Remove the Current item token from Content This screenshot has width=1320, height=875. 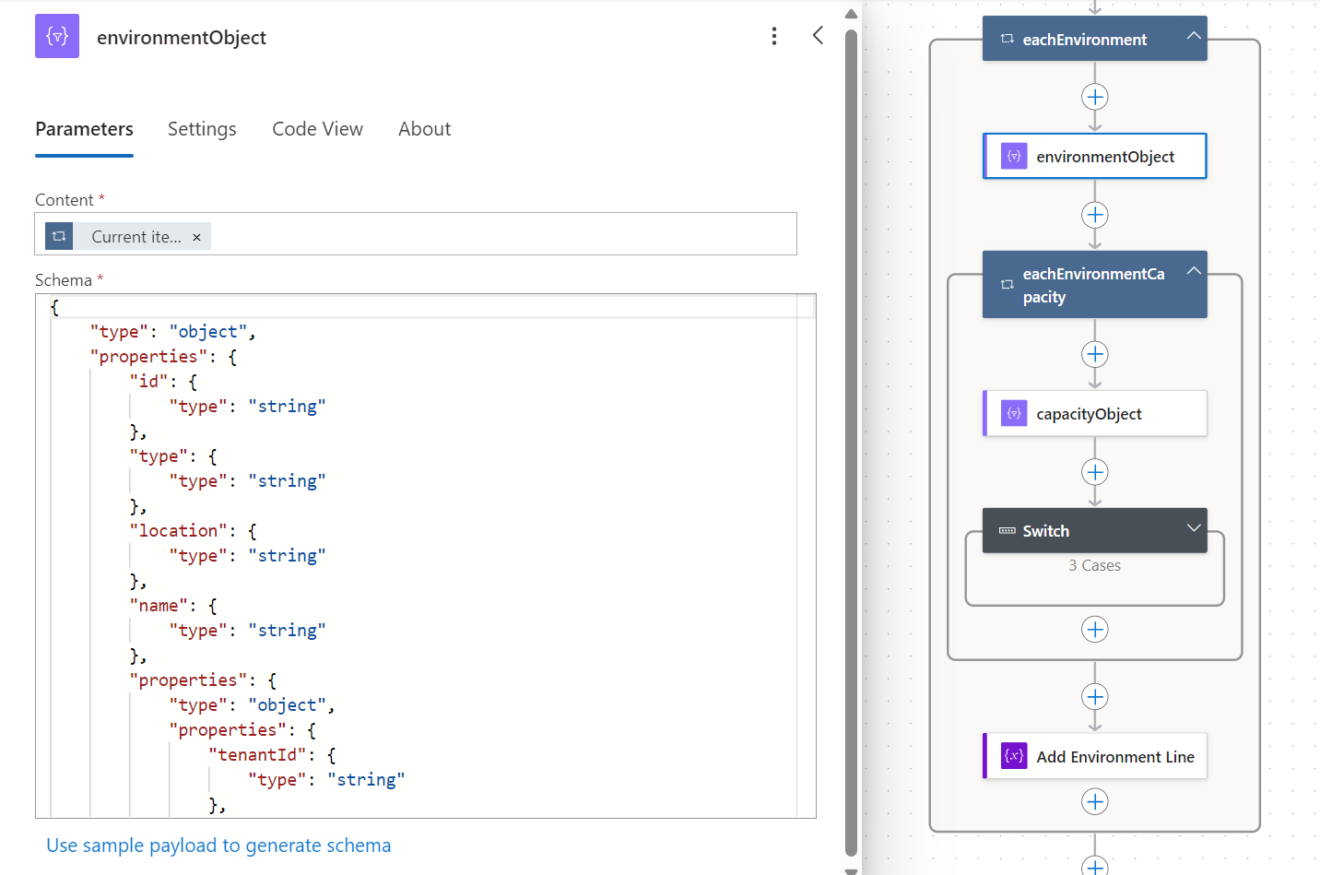point(197,236)
